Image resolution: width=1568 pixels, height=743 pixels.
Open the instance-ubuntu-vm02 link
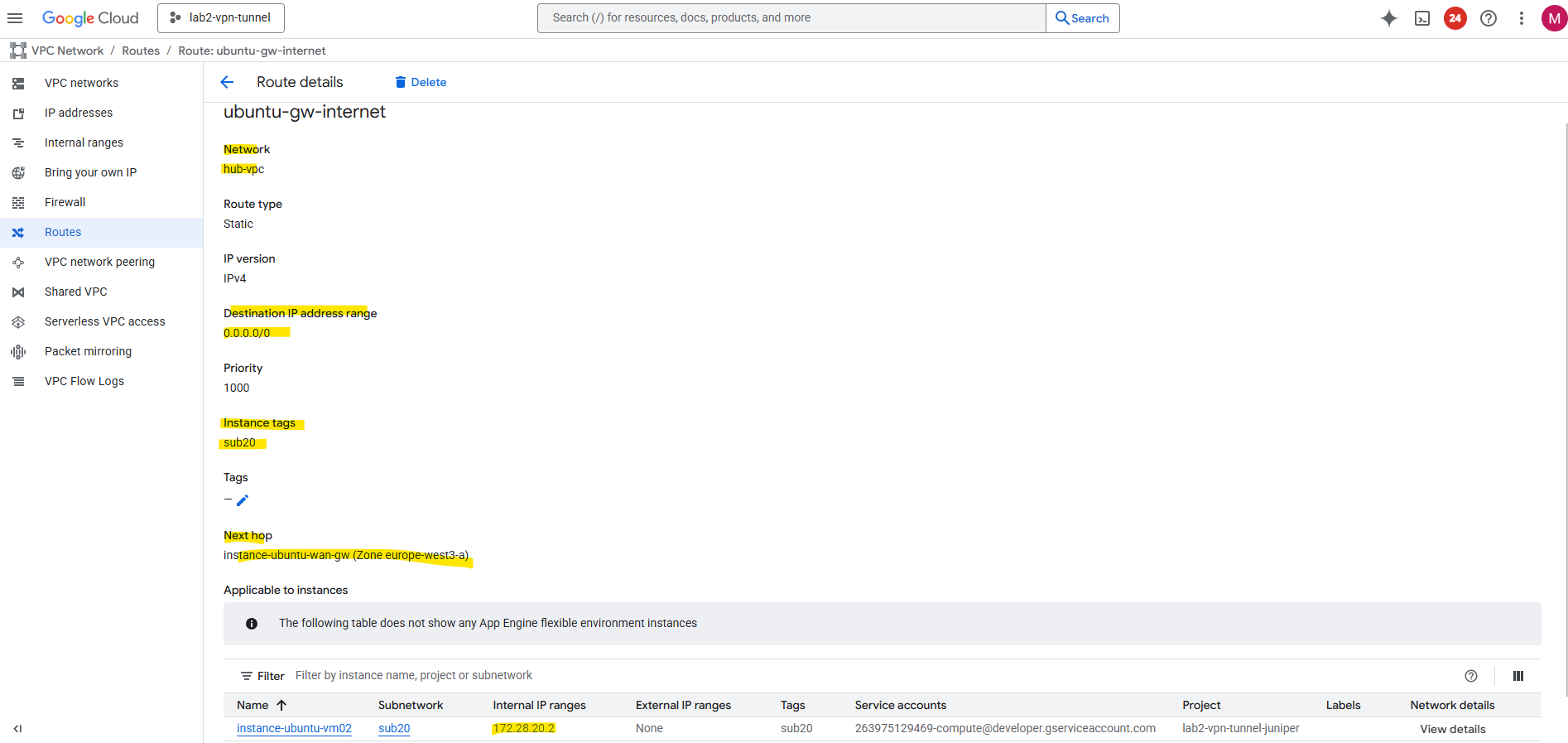tap(294, 729)
